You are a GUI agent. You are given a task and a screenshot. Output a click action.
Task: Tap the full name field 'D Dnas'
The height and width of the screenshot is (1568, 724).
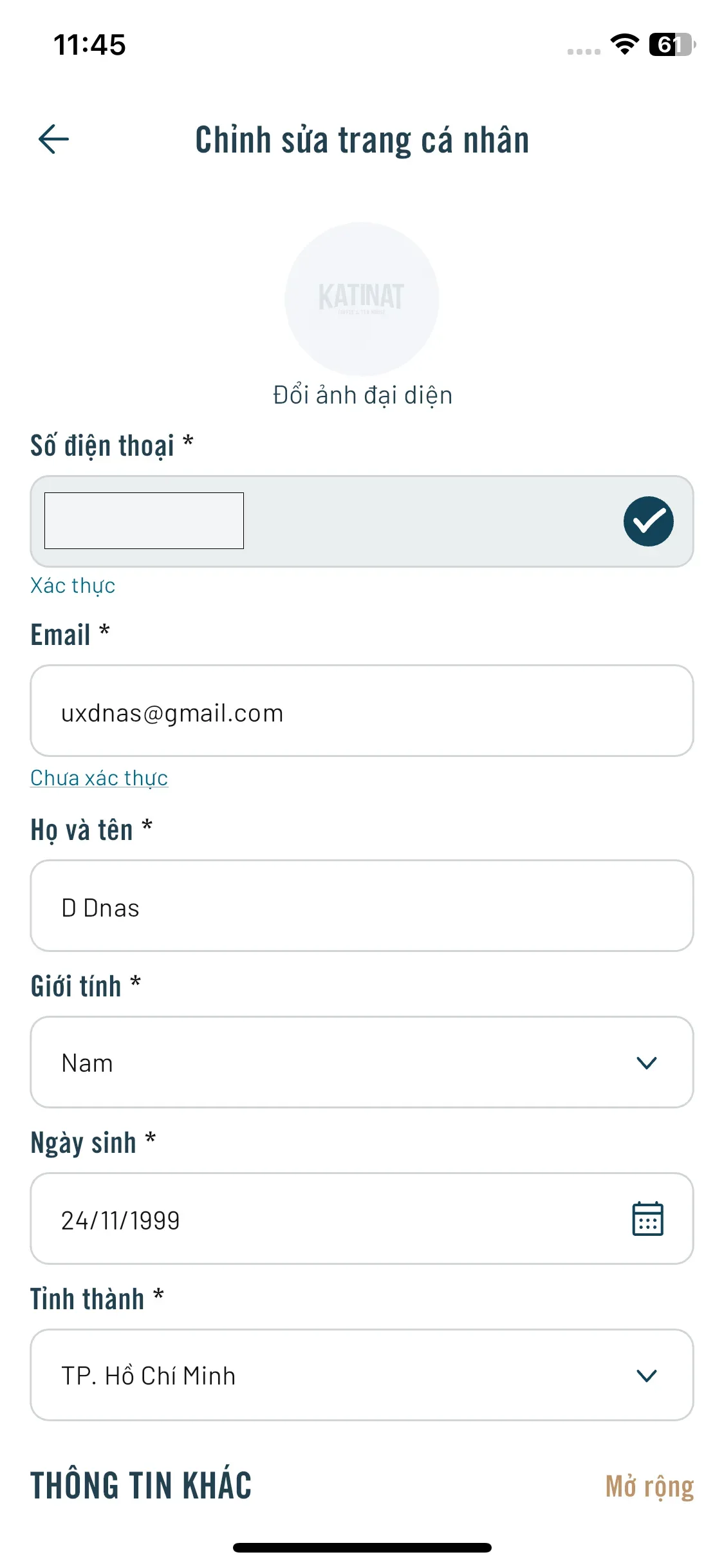[x=362, y=906]
